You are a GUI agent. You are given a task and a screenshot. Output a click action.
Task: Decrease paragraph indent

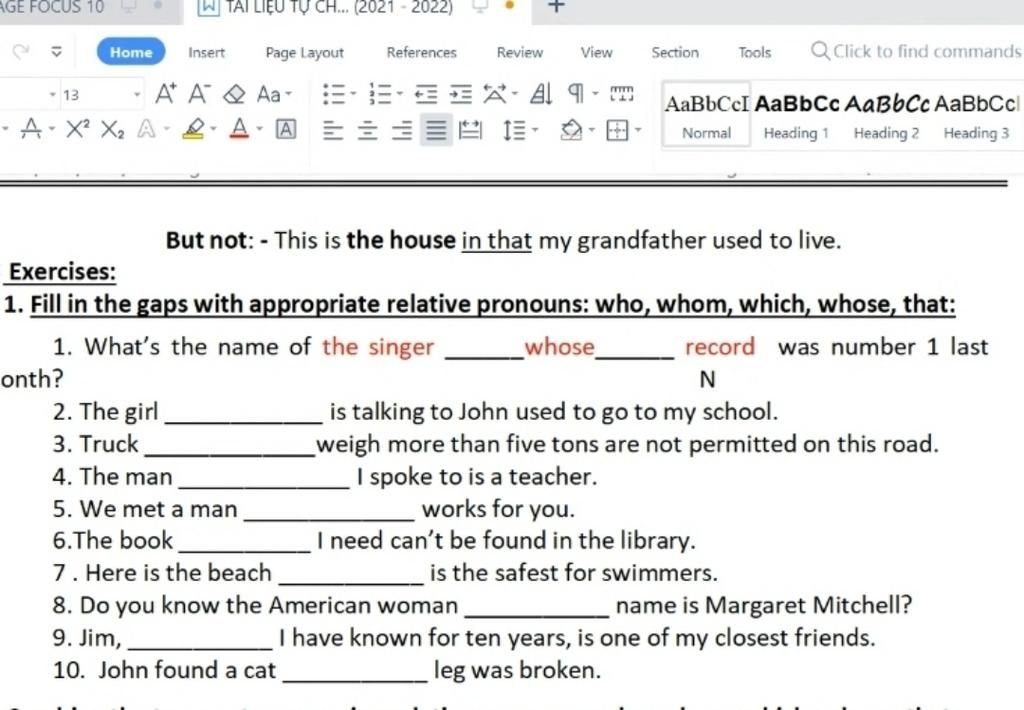(426, 94)
